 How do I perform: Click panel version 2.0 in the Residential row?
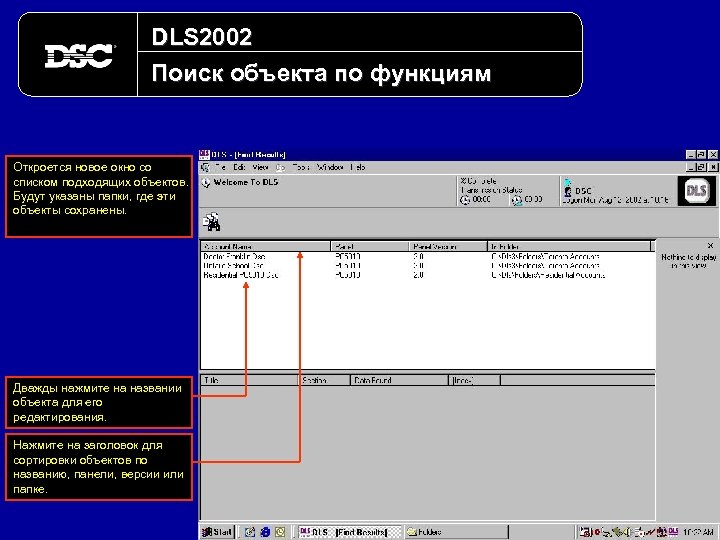(x=418, y=275)
